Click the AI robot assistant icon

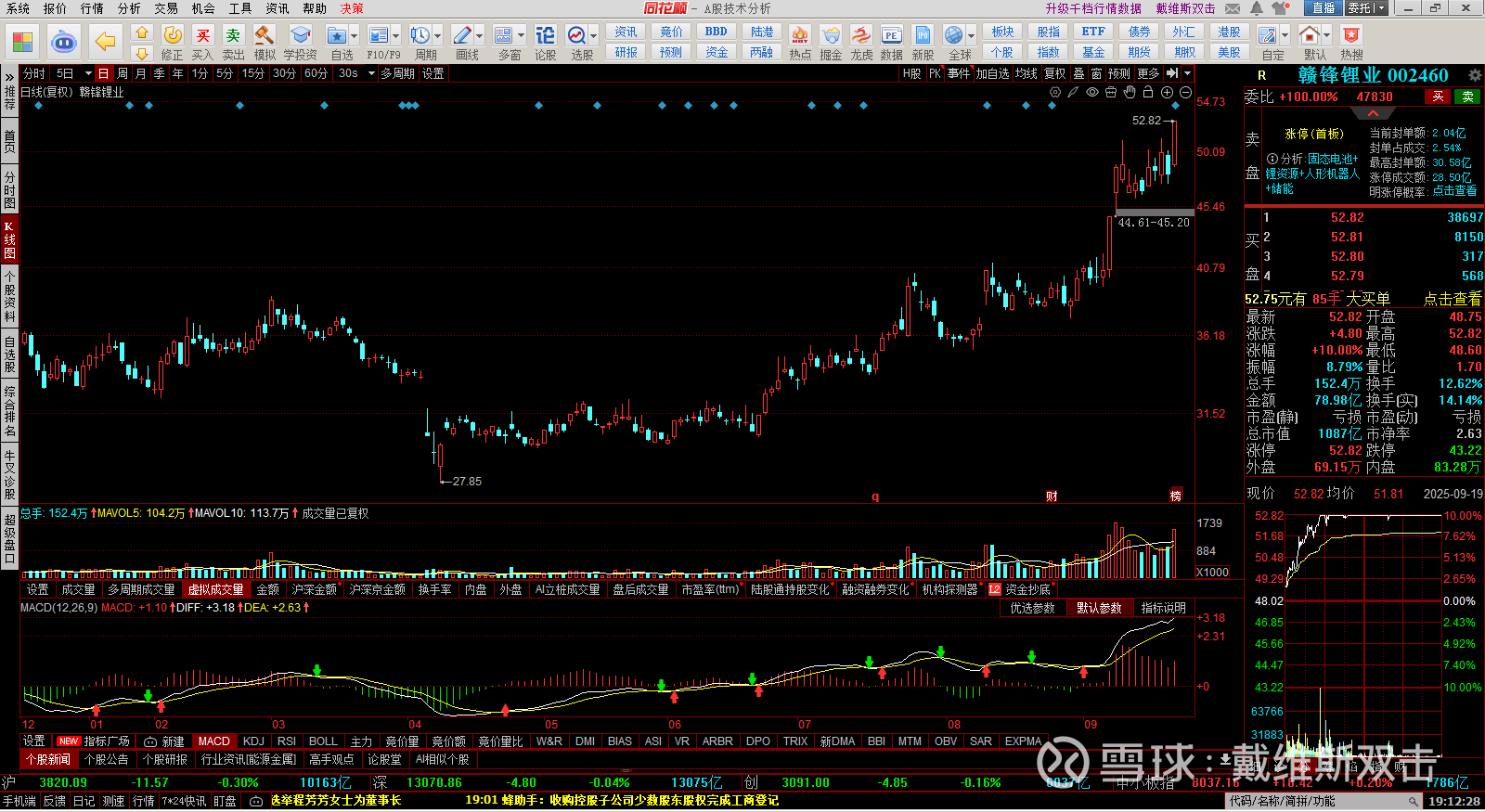coord(64,42)
